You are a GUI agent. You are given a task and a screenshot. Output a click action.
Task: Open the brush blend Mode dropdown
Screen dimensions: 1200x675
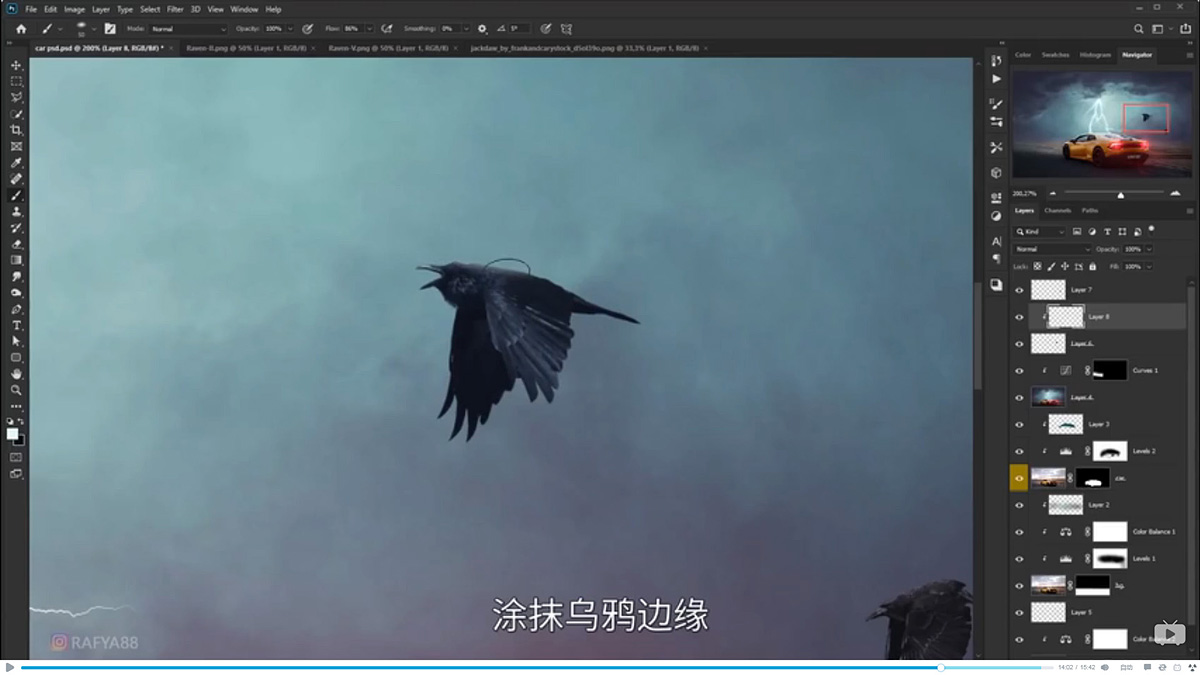coord(190,28)
